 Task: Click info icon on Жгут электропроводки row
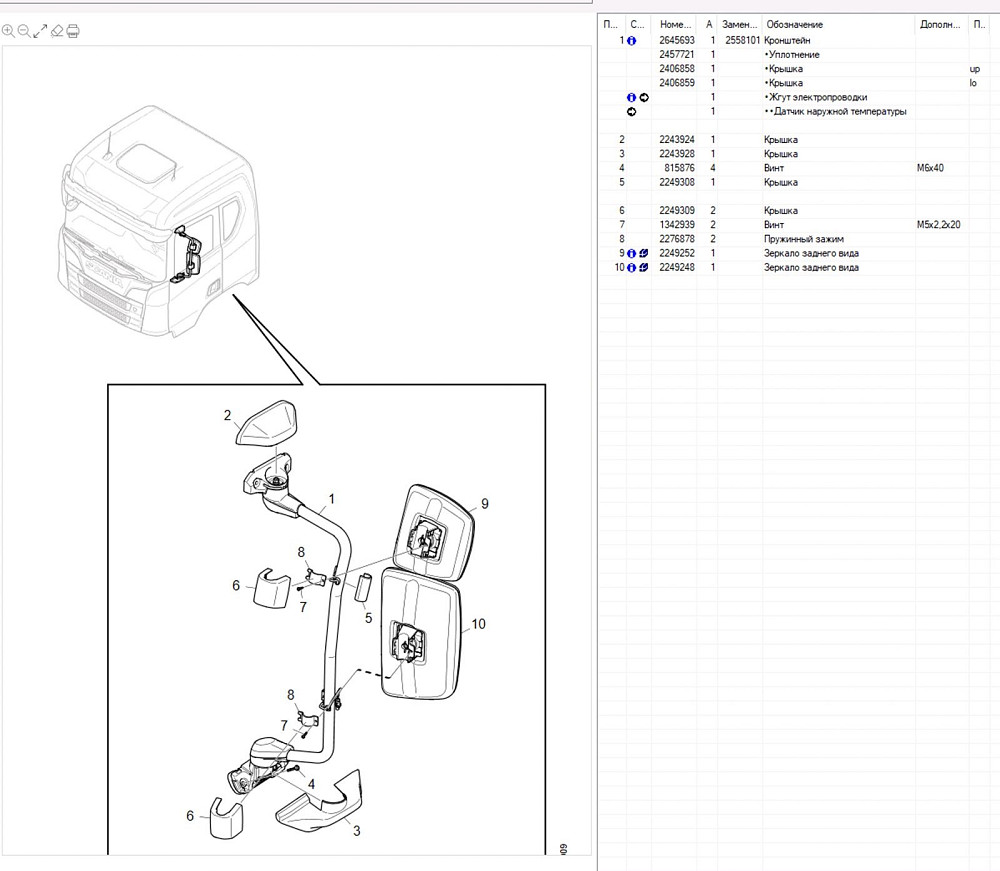click(x=631, y=98)
